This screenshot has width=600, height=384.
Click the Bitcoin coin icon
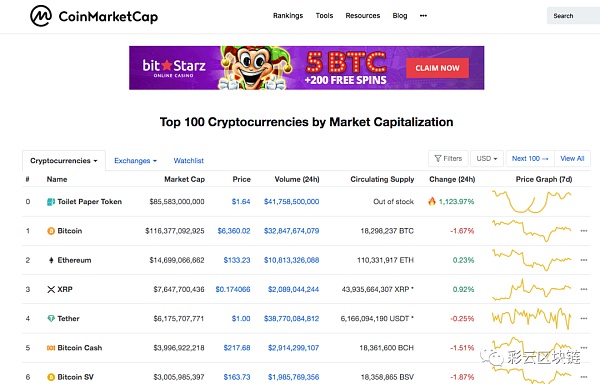pos(51,231)
